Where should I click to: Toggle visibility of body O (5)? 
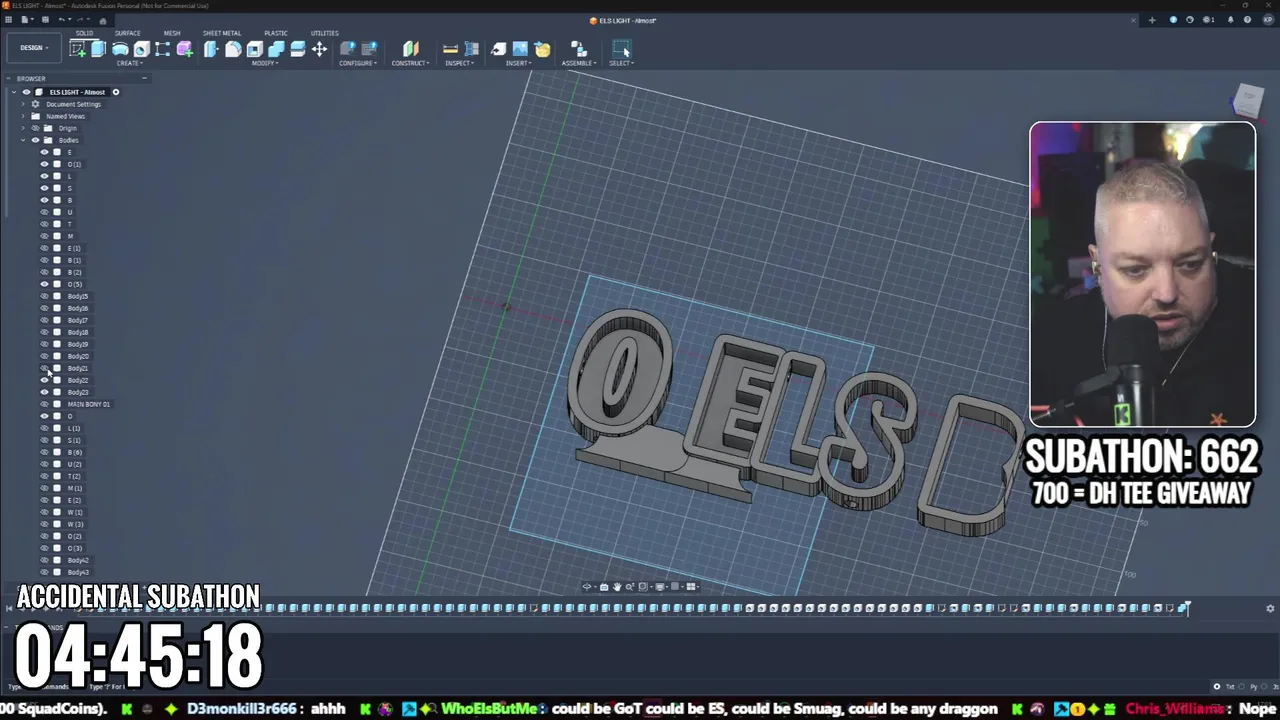coord(44,284)
